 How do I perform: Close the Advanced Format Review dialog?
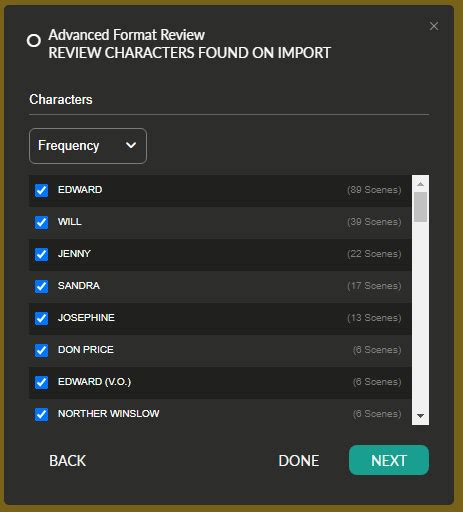pyautogui.click(x=434, y=26)
